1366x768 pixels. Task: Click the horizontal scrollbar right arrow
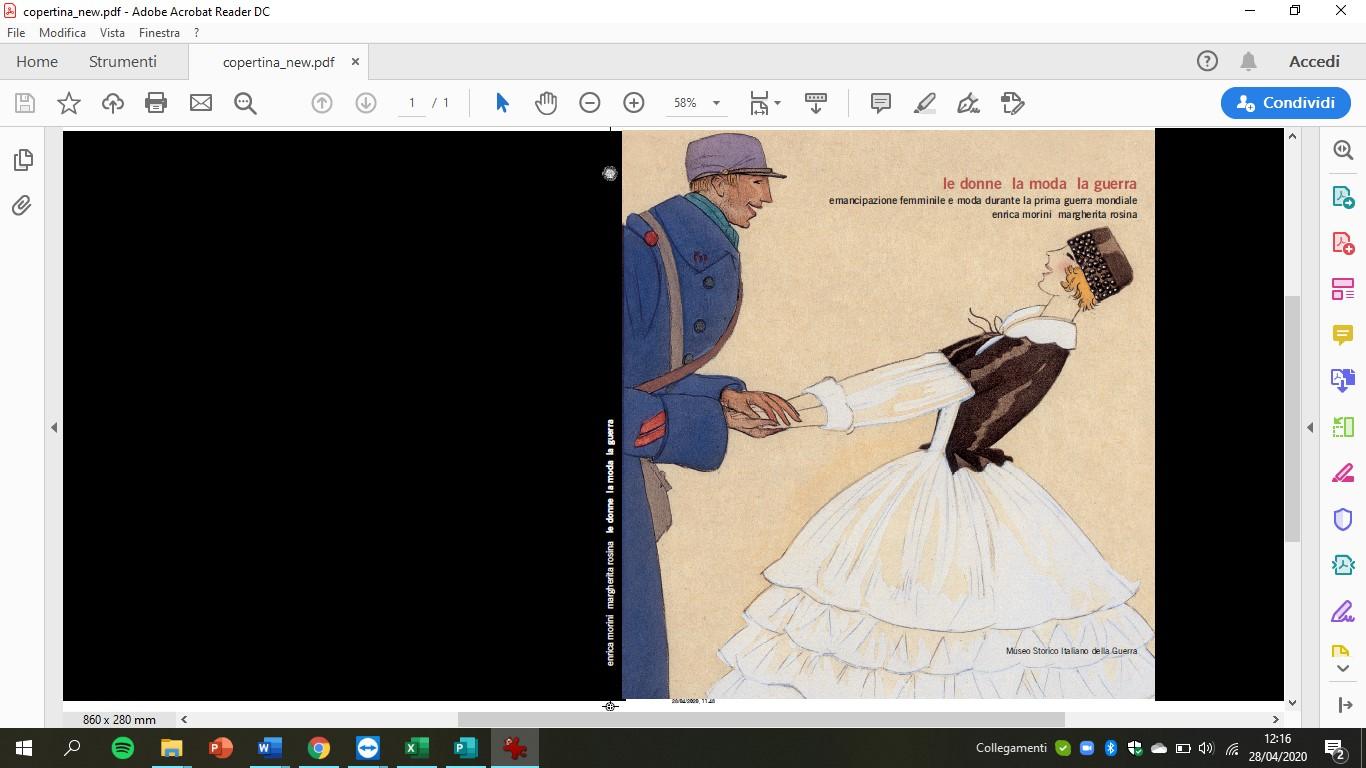[1275, 719]
